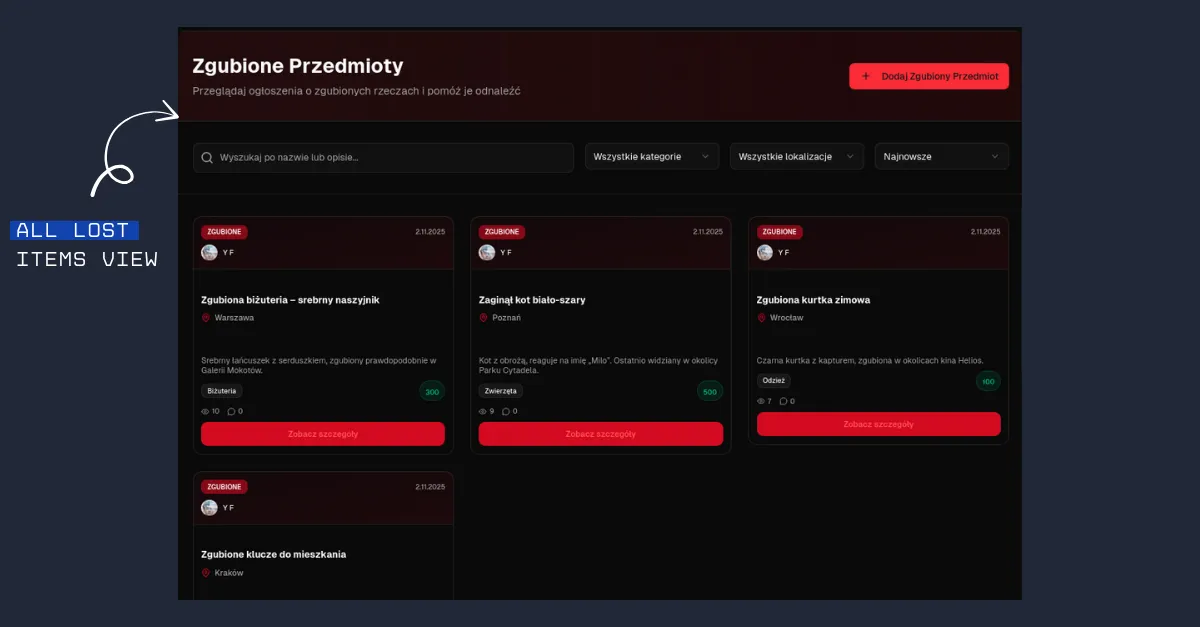1200x627 pixels.
Task: Click the Odzież category tag
Action: 773,381
